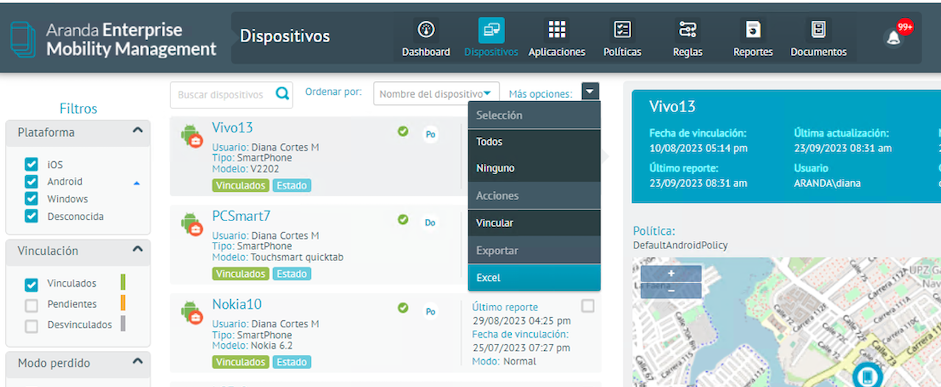Screen dimensions: 941x387
Task: Uncheck the iOS platform filter
Action: [x=31, y=164]
